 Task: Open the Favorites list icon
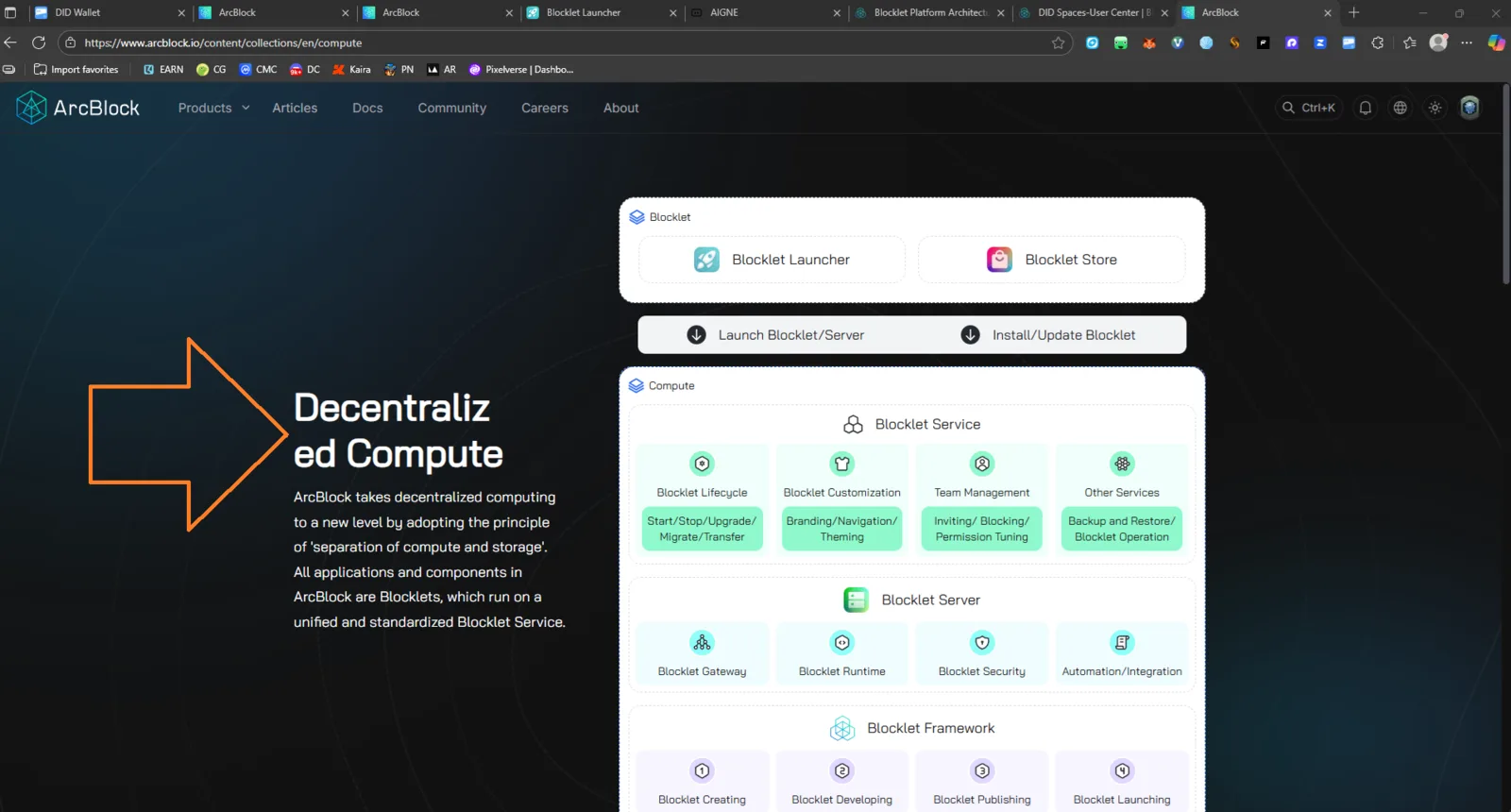click(1410, 42)
